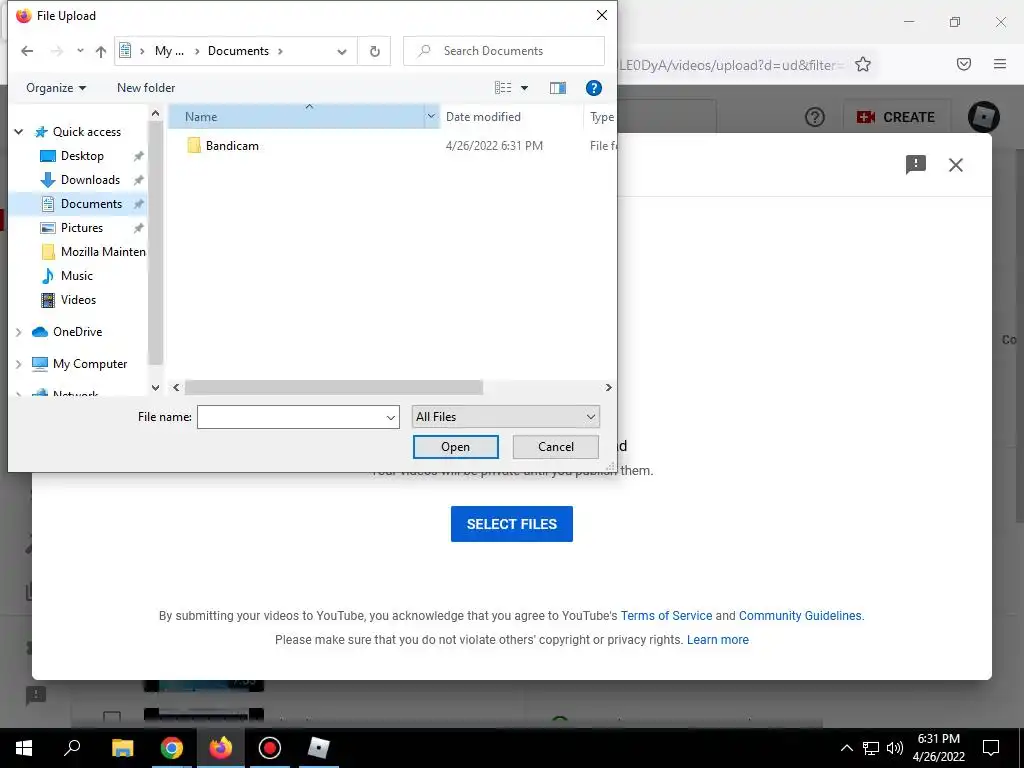
Task: Refresh the Documents folder listing
Action: tap(374, 51)
